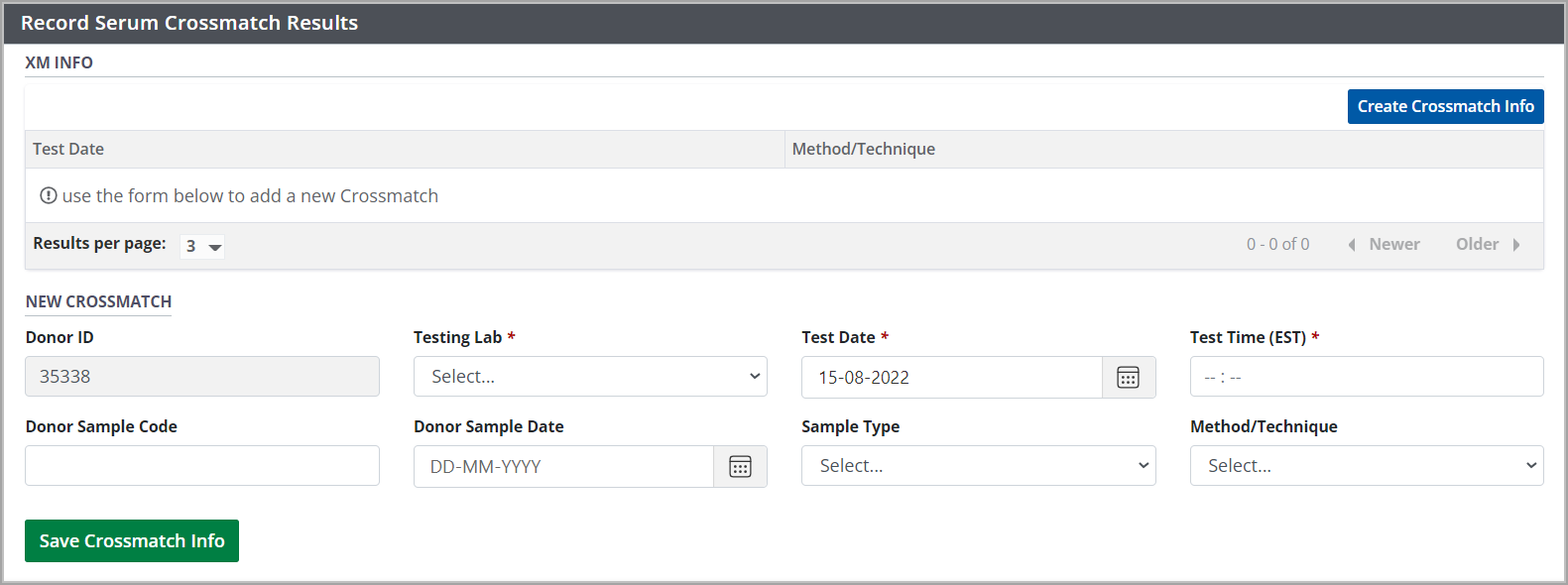
Task: Click into the Donor Sample Code field
Action: tap(202, 466)
